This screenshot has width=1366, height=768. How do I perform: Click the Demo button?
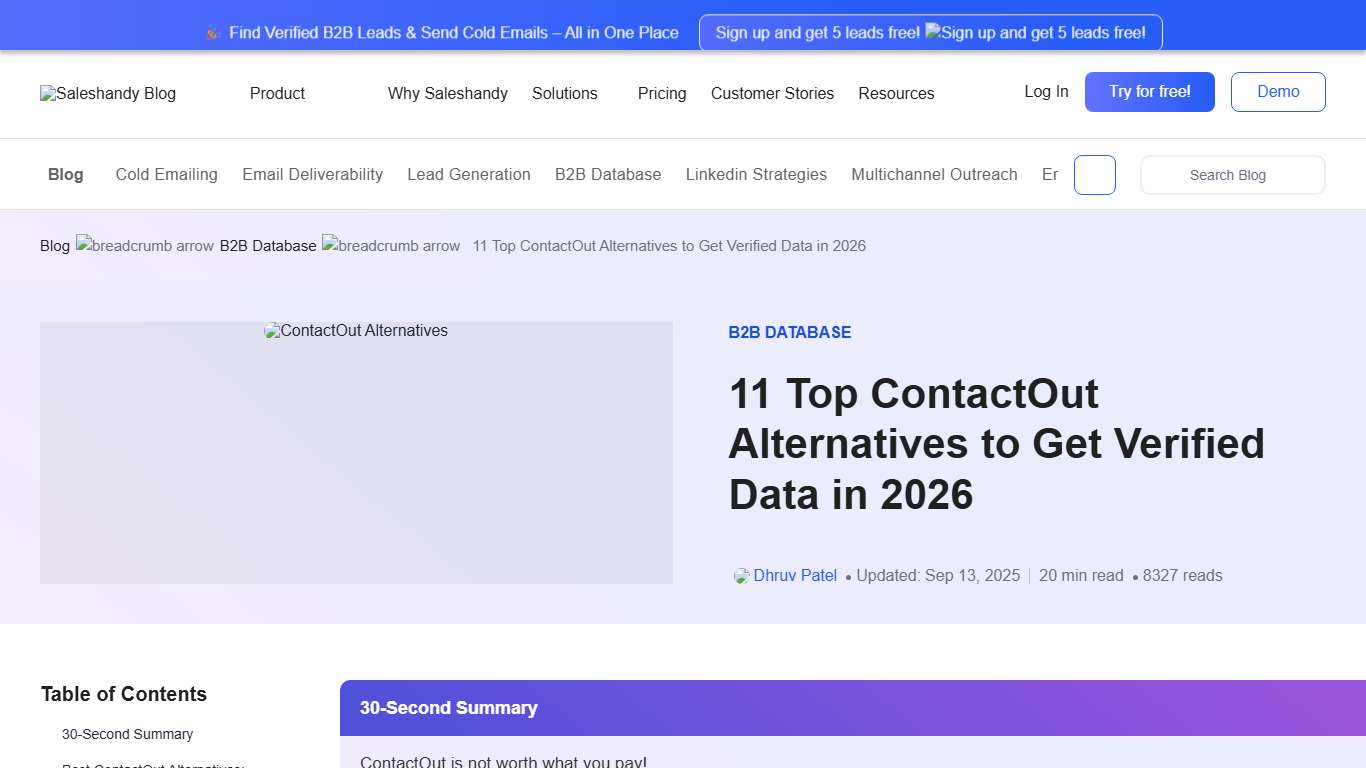(1278, 91)
